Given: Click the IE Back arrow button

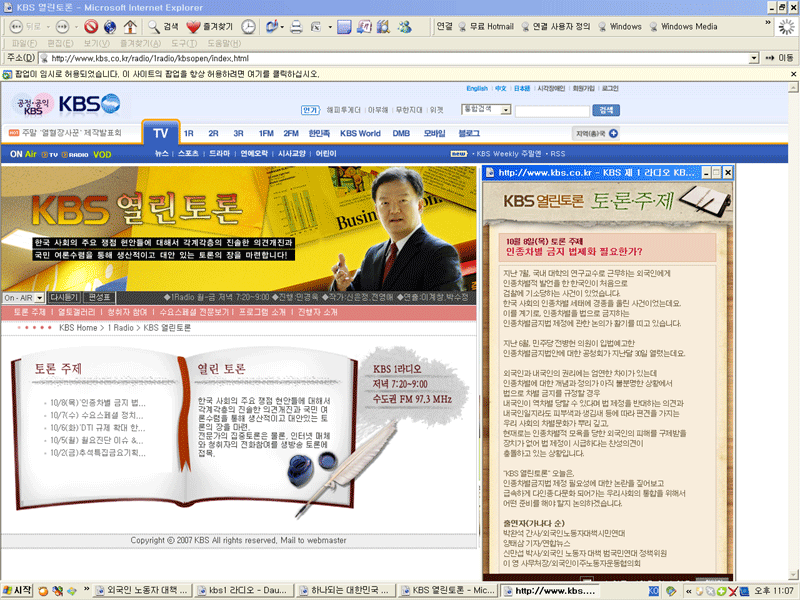Looking at the screenshot, I should [16, 27].
